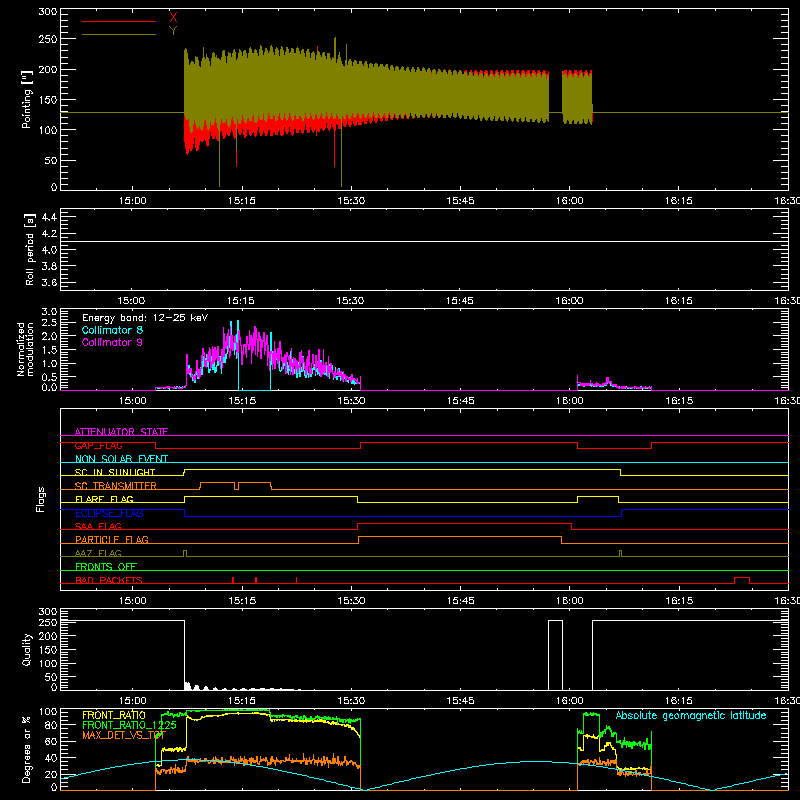Select the red X legend letter
The height and width of the screenshot is (800, 800).
coord(173,17)
